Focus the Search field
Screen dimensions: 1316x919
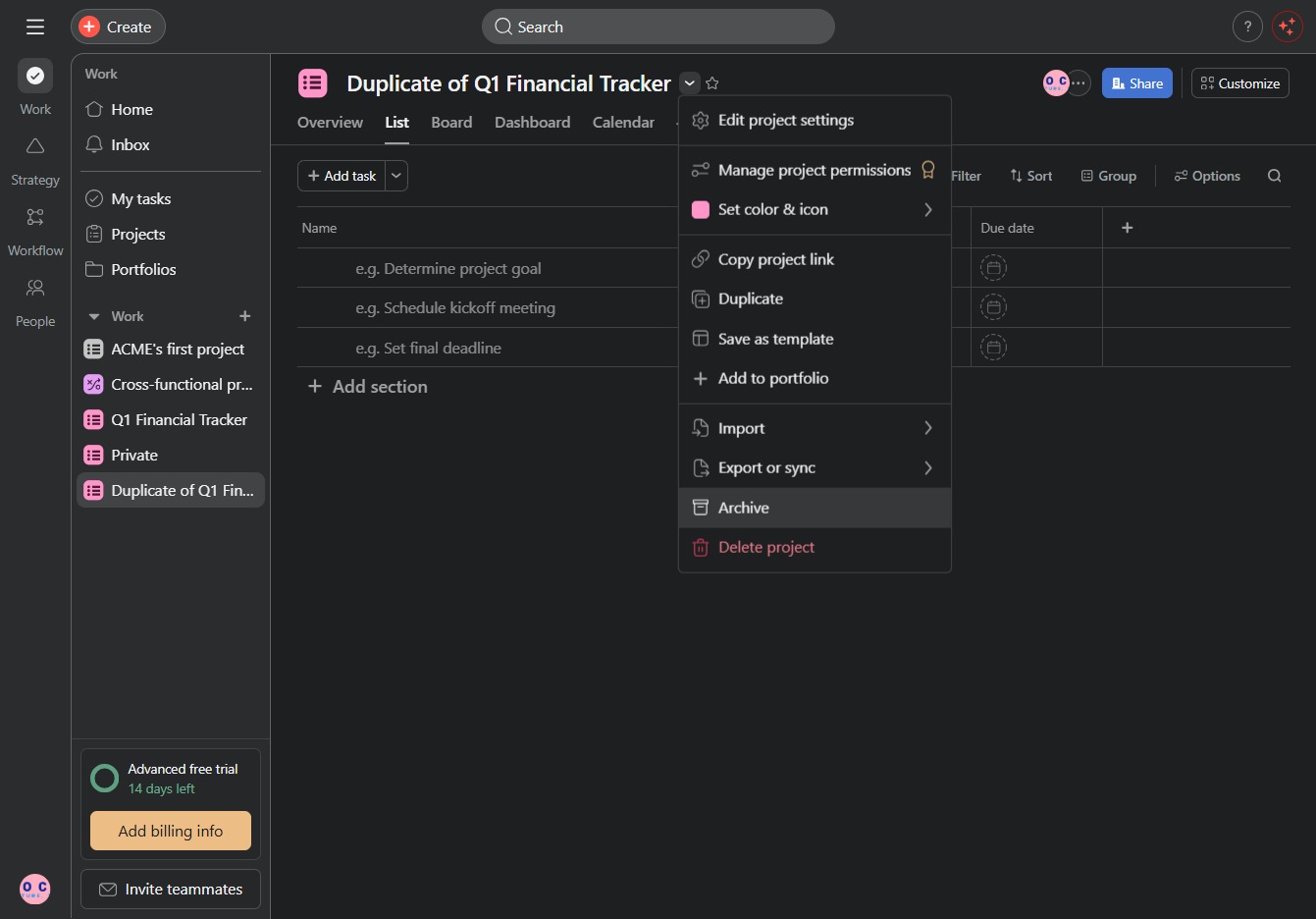(x=658, y=27)
